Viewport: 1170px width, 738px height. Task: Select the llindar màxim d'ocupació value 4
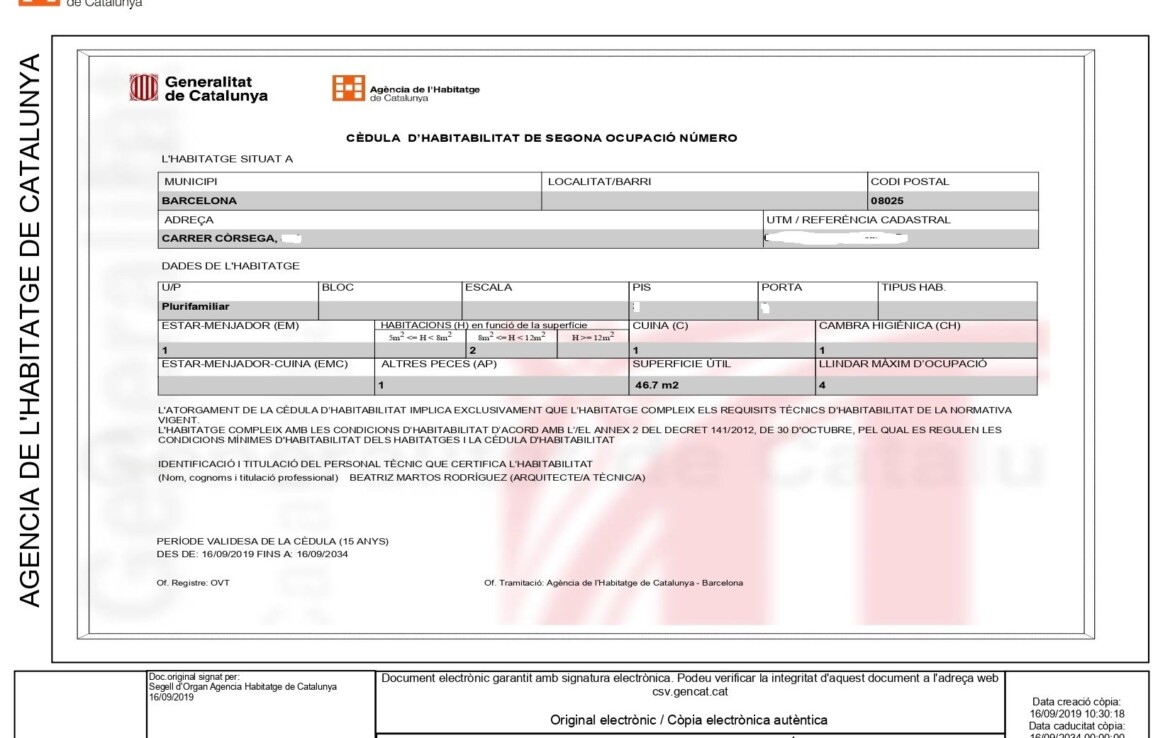point(823,384)
